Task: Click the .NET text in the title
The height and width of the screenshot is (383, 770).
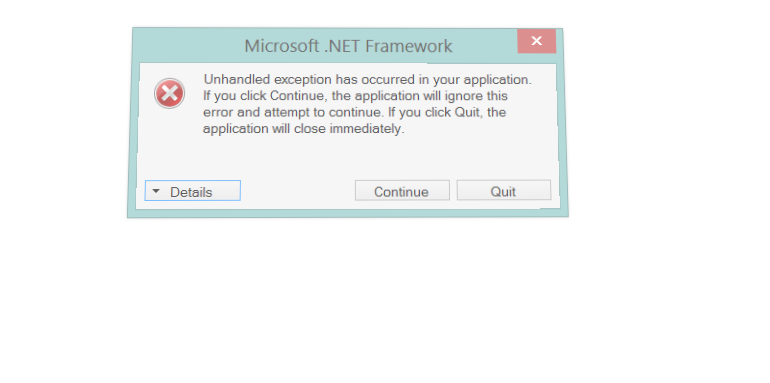Action: [x=342, y=46]
